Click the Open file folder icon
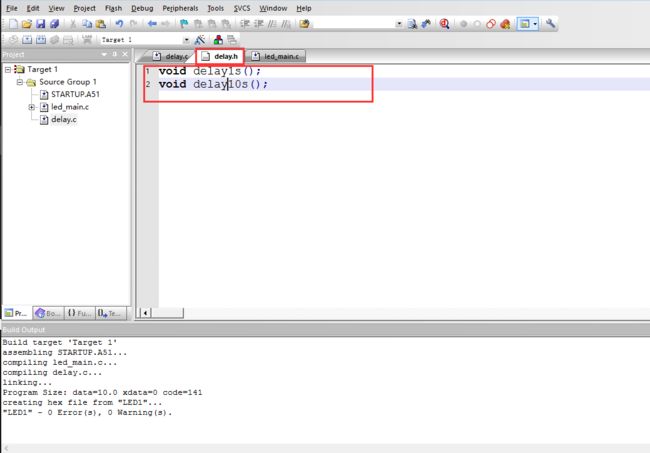 coord(27,24)
